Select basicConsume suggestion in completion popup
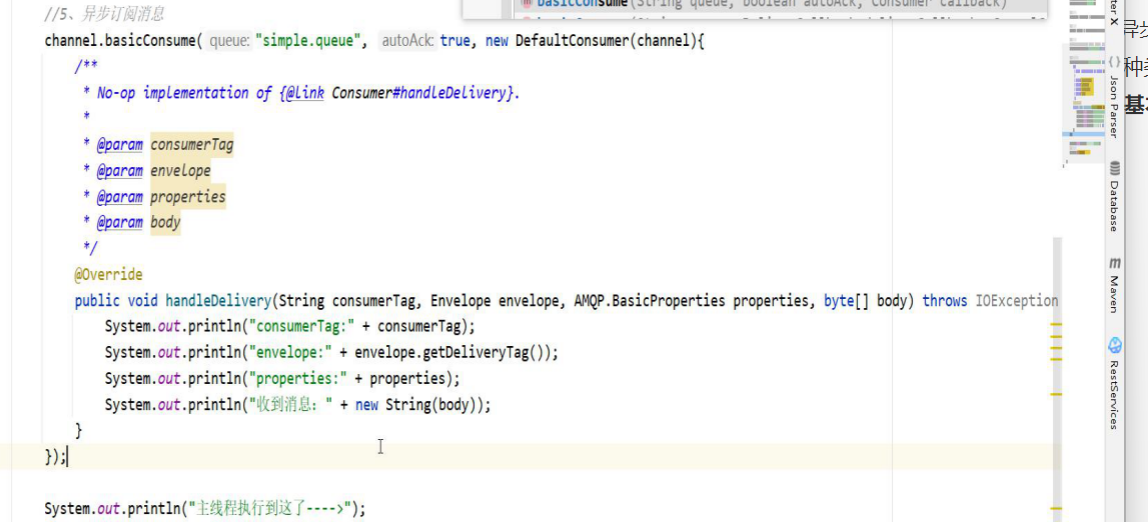Image resolution: width=1148 pixels, height=522 pixels. 780,4
